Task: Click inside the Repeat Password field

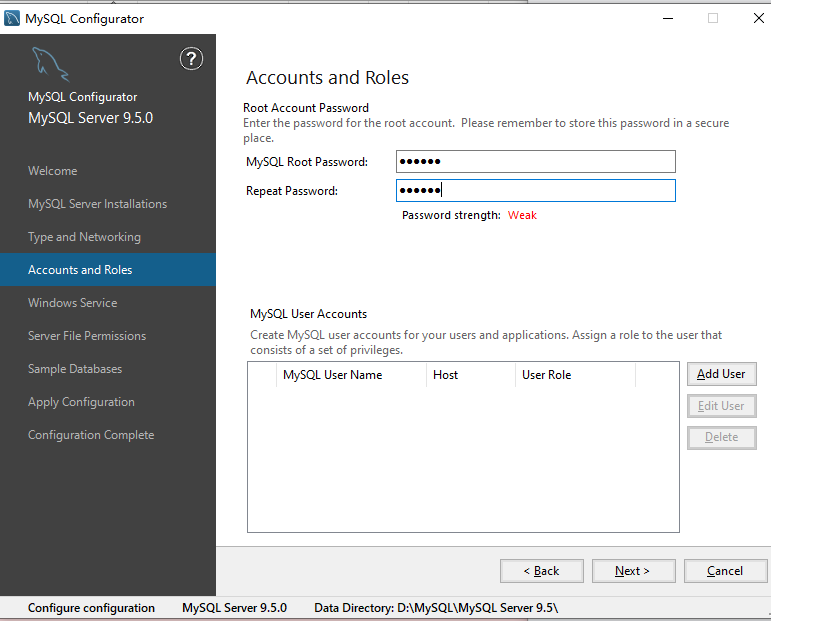Action: (535, 191)
